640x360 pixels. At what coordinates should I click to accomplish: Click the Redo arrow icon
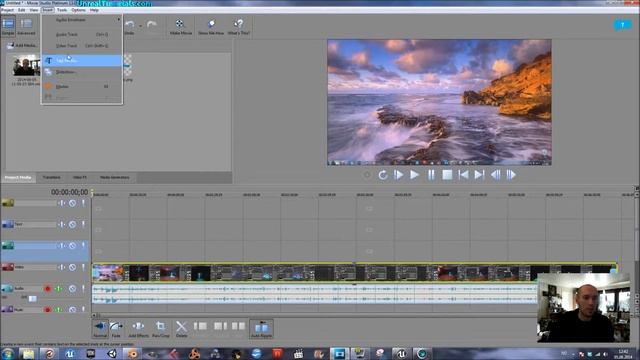coord(151,24)
